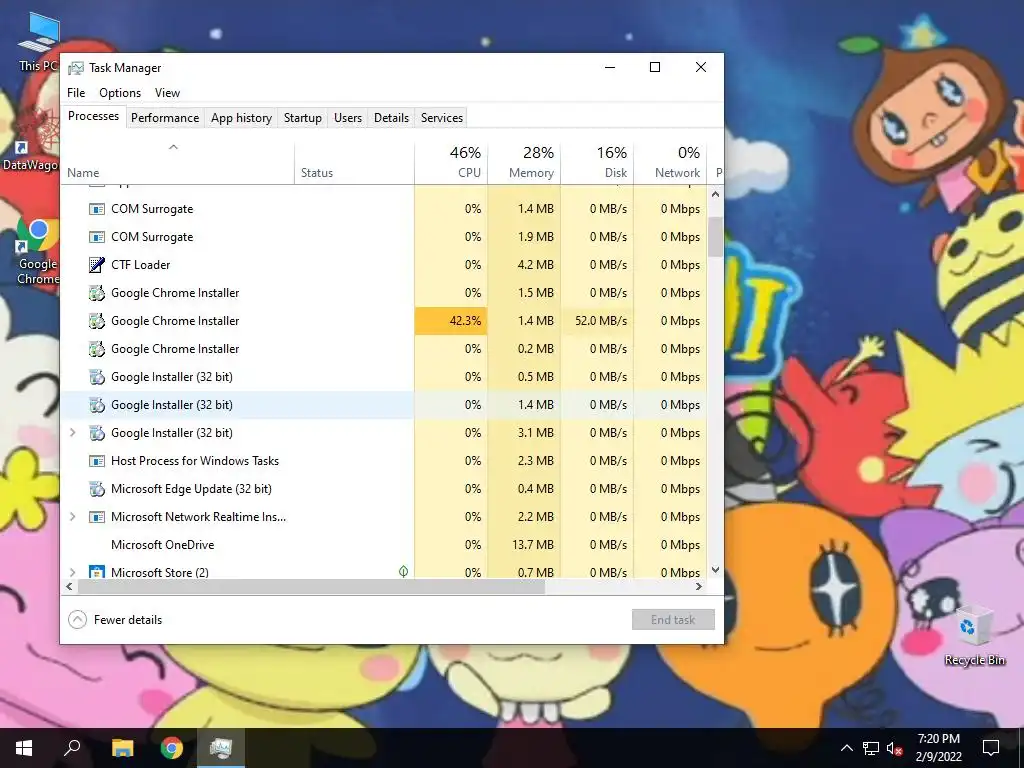Select the Recycle Bin desktop icon

pos(974,635)
